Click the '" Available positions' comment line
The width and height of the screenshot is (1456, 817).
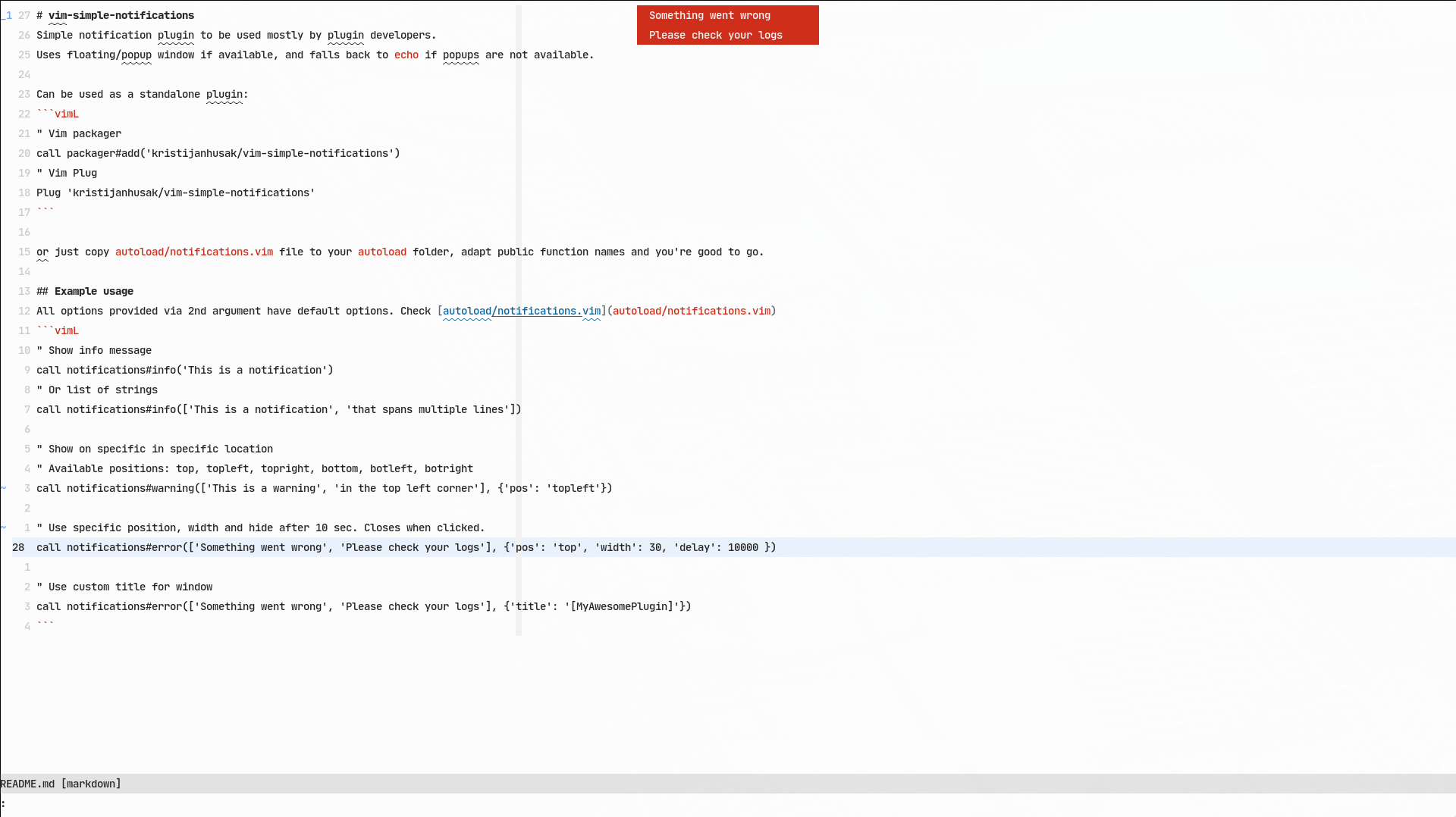pyautogui.click(x=255, y=468)
